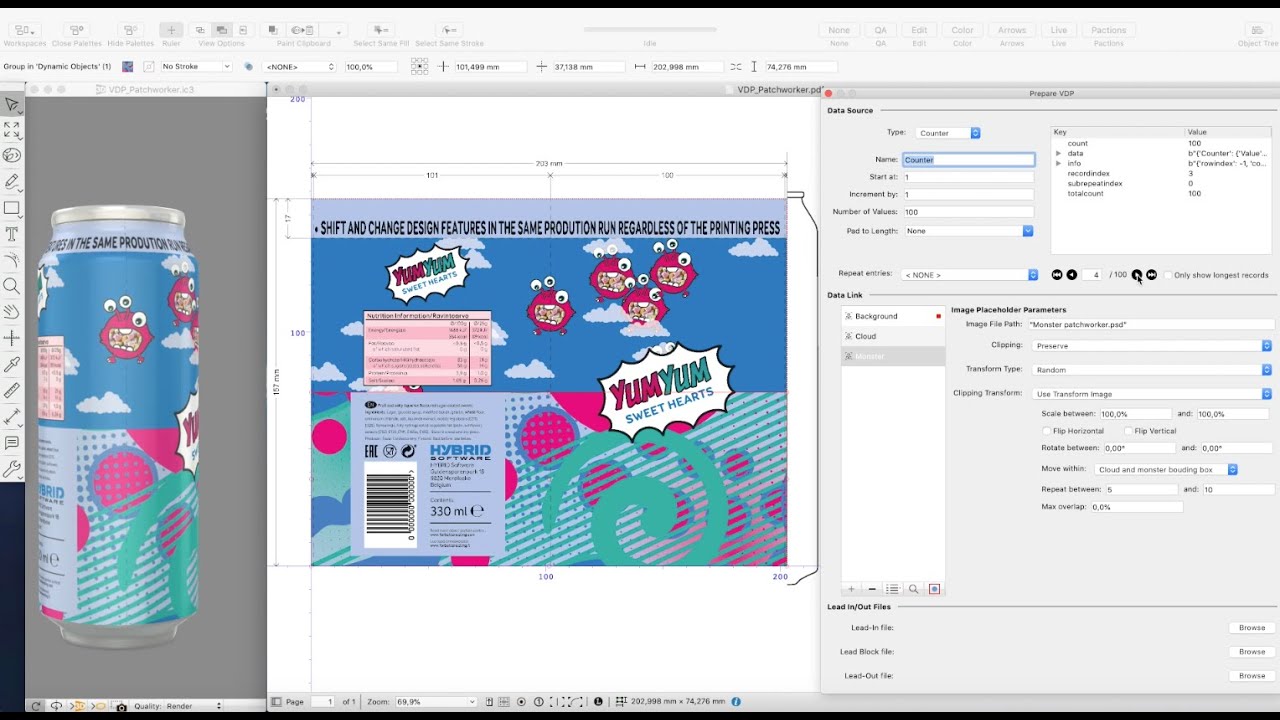Open the Pad to Length dropdown
This screenshot has height=720, width=1280.
coord(968,231)
